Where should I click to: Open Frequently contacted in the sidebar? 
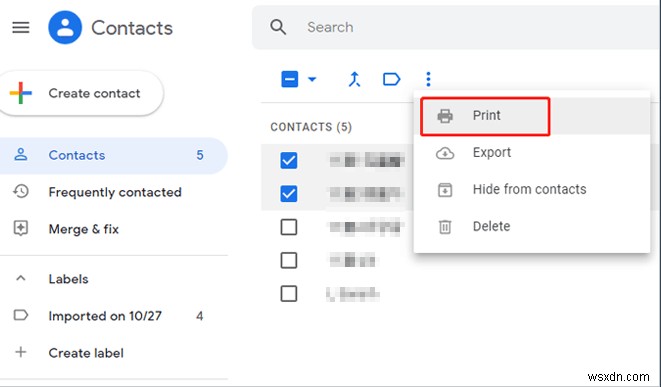pyautogui.click(x=113, y=192)
